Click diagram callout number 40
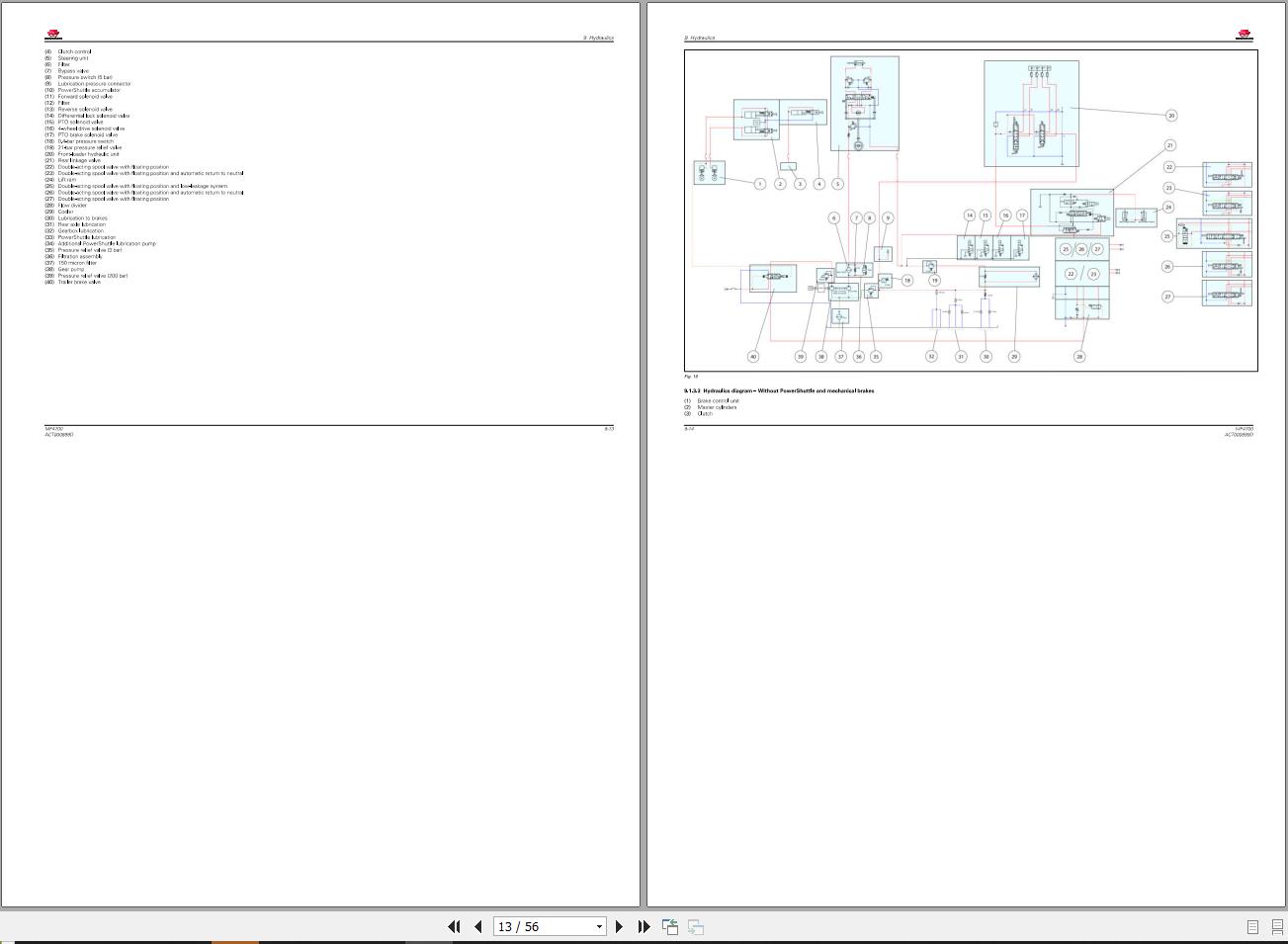 tap(753, 357)
